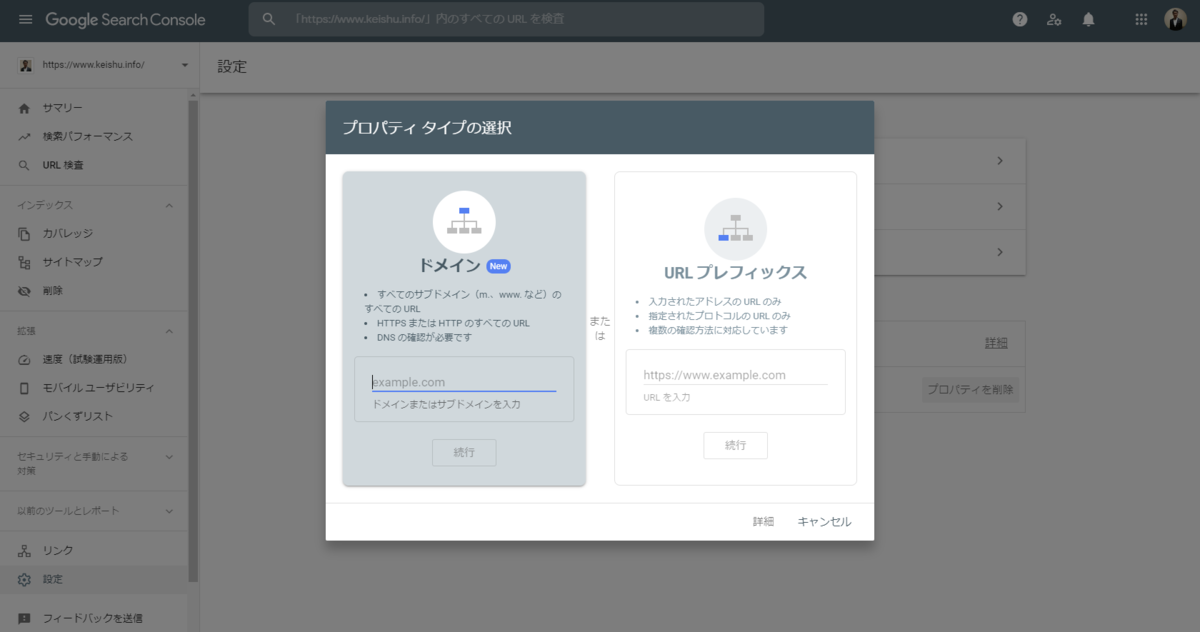
Task: Click the home icon beside サマリー
Action: pos(25,108)
